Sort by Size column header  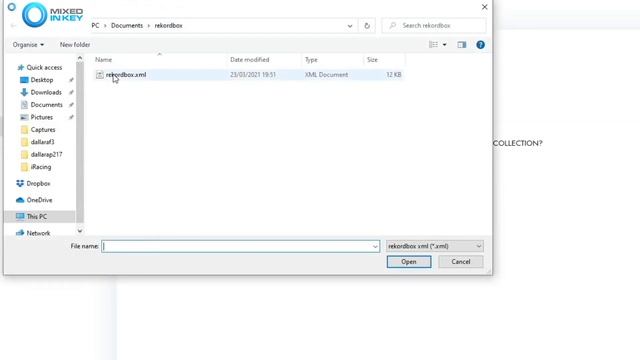(372, 60)
